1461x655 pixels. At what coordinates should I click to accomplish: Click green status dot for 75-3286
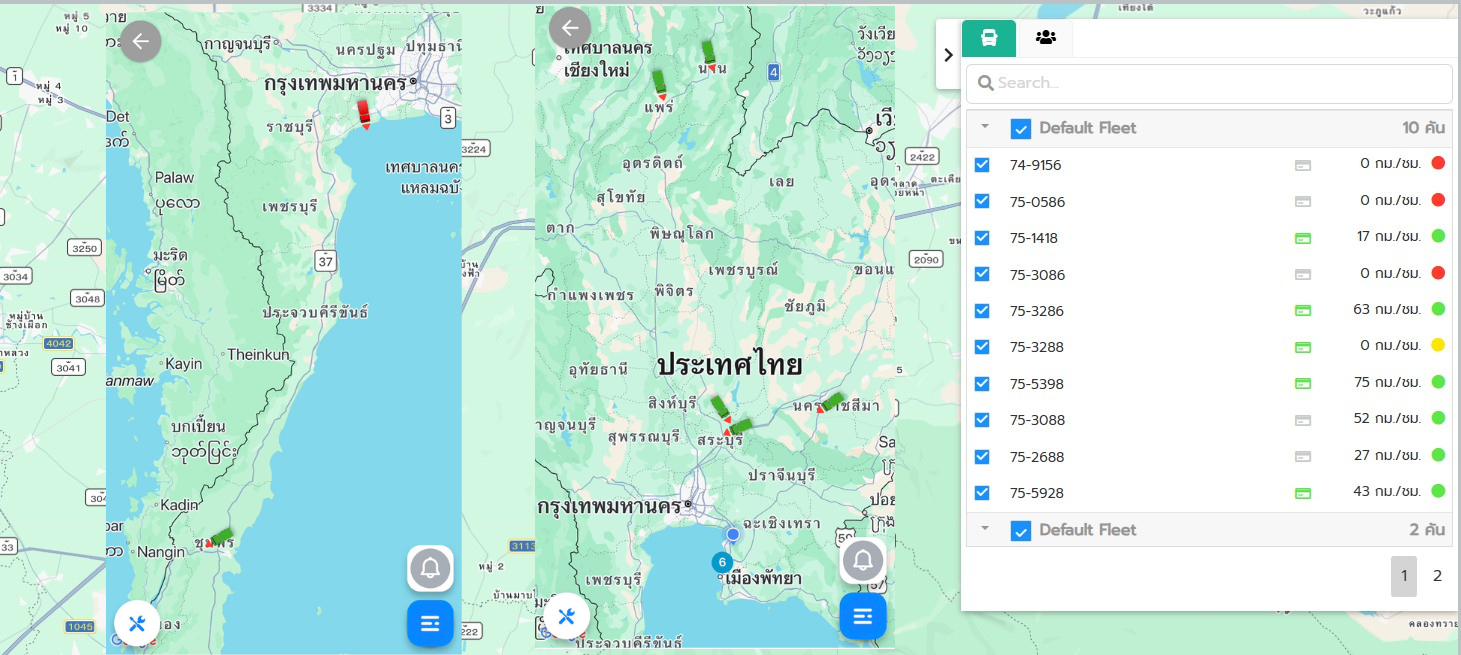(x=1438, y=309)
